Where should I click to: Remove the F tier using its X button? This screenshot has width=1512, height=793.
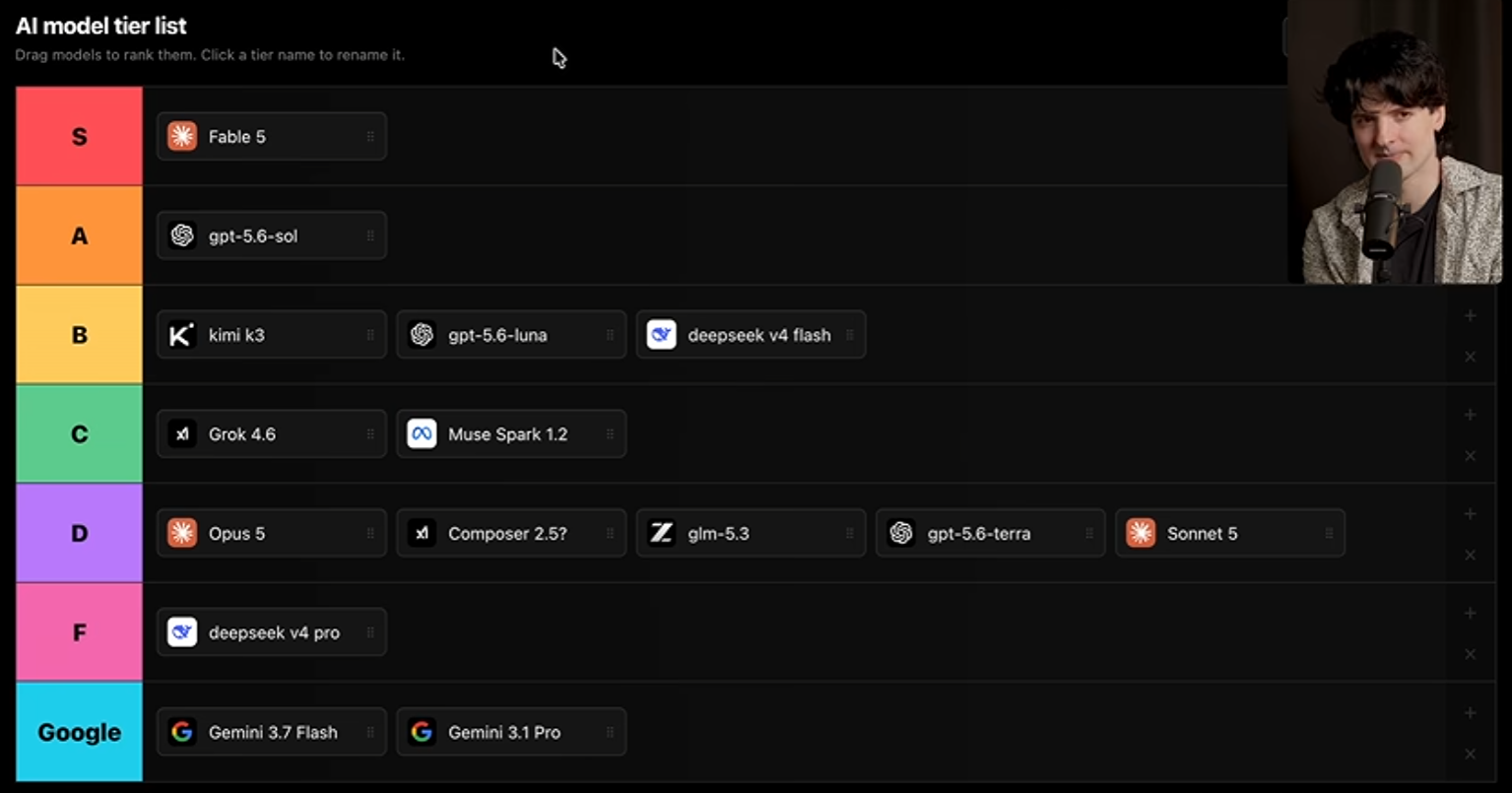1470,654
